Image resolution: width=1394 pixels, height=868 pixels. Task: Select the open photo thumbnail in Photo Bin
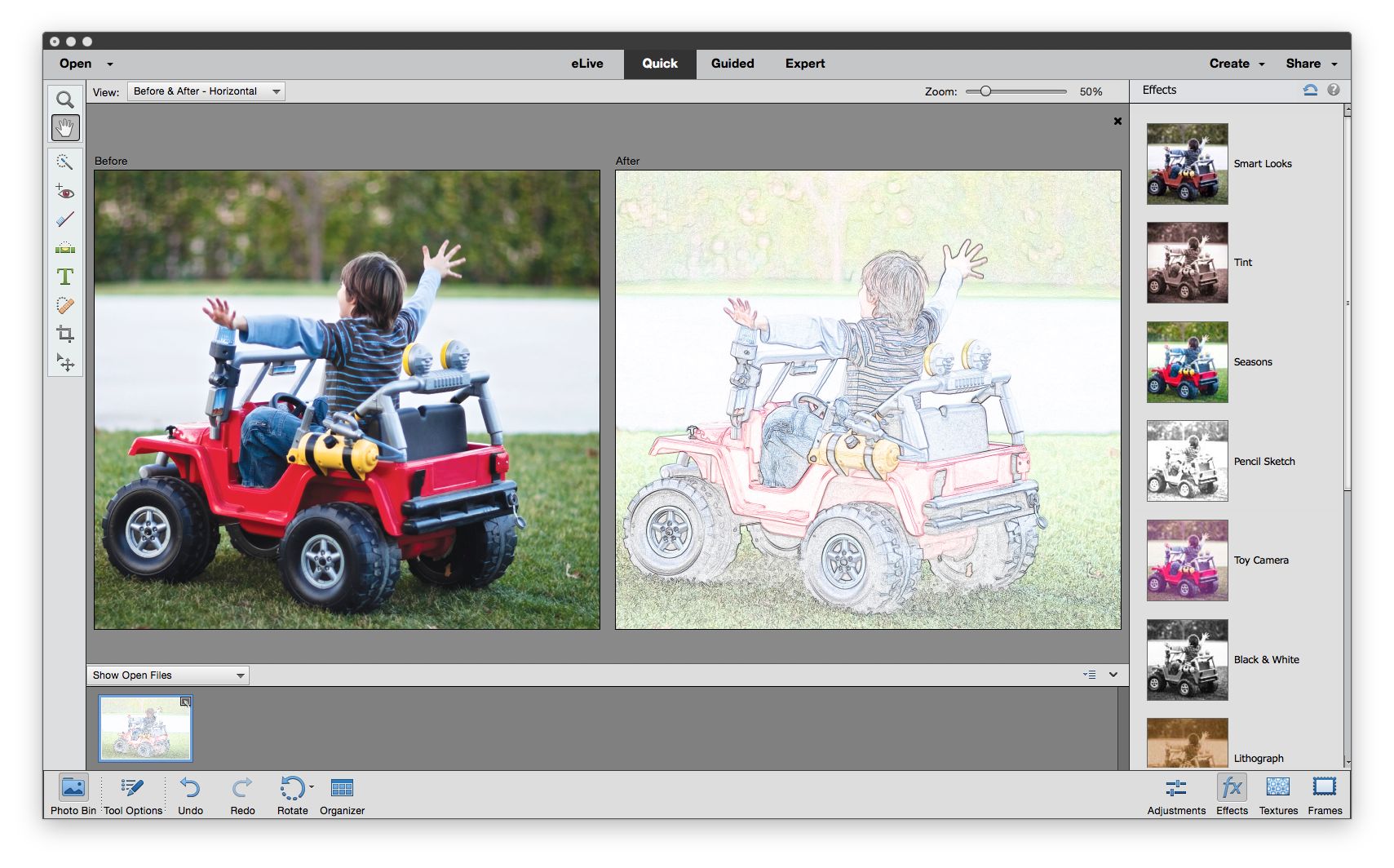145,728
